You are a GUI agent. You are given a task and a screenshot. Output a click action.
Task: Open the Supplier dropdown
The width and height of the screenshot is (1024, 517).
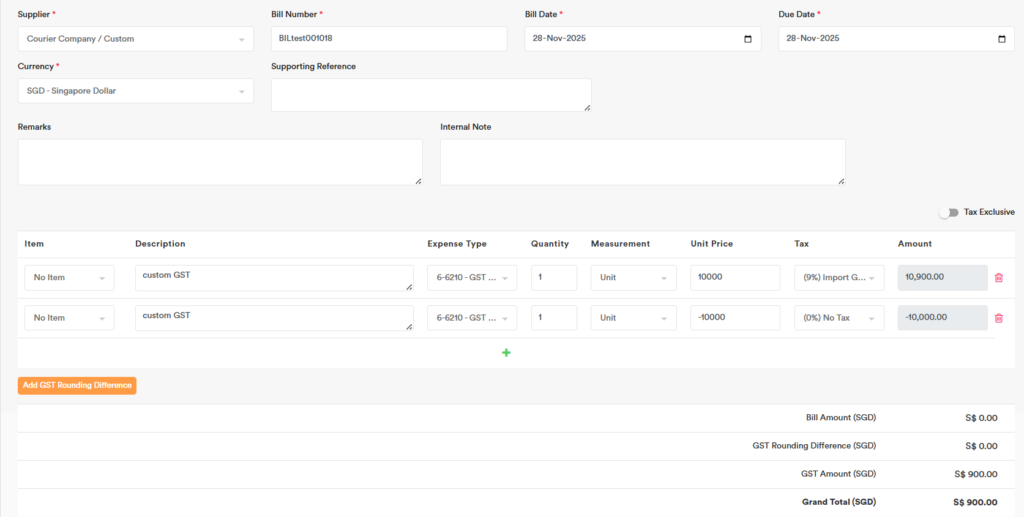[x=135, y=39]
